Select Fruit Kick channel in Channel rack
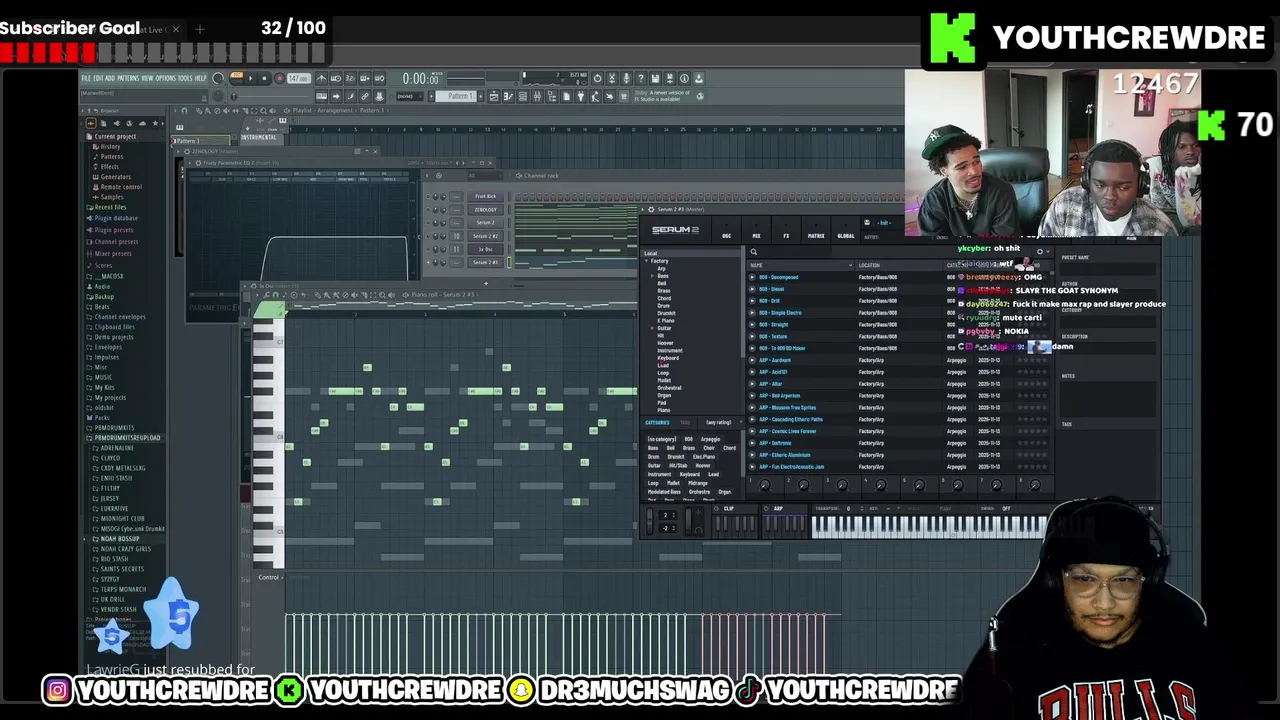The width and height of the screenshot is (1280, 720). pos(485,197)
